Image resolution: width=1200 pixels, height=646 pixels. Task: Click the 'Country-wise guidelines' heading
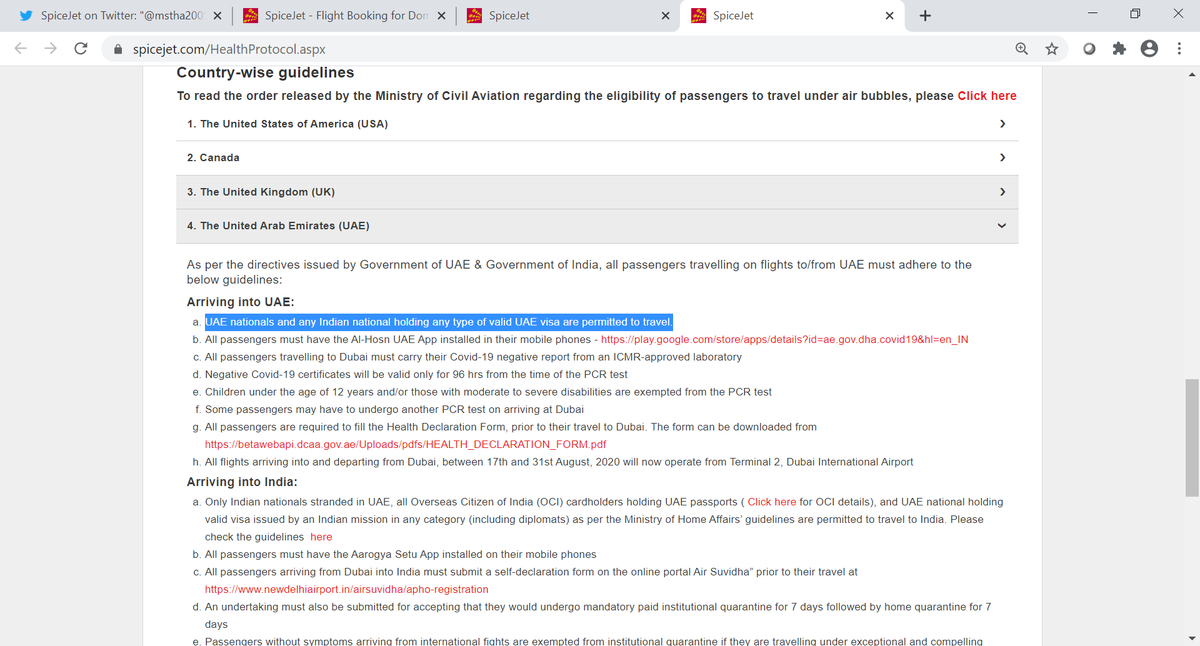[x=265, y=72]
